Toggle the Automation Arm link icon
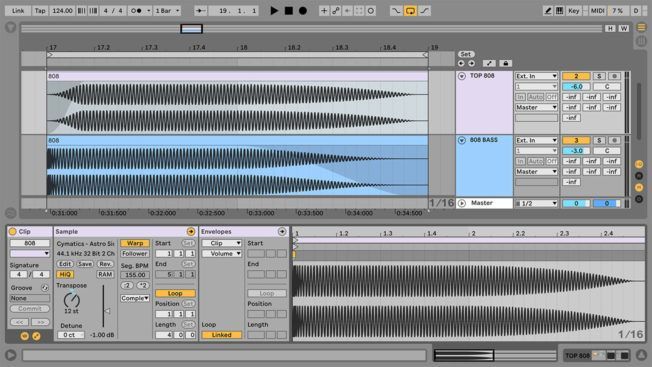 pos(336,11)
